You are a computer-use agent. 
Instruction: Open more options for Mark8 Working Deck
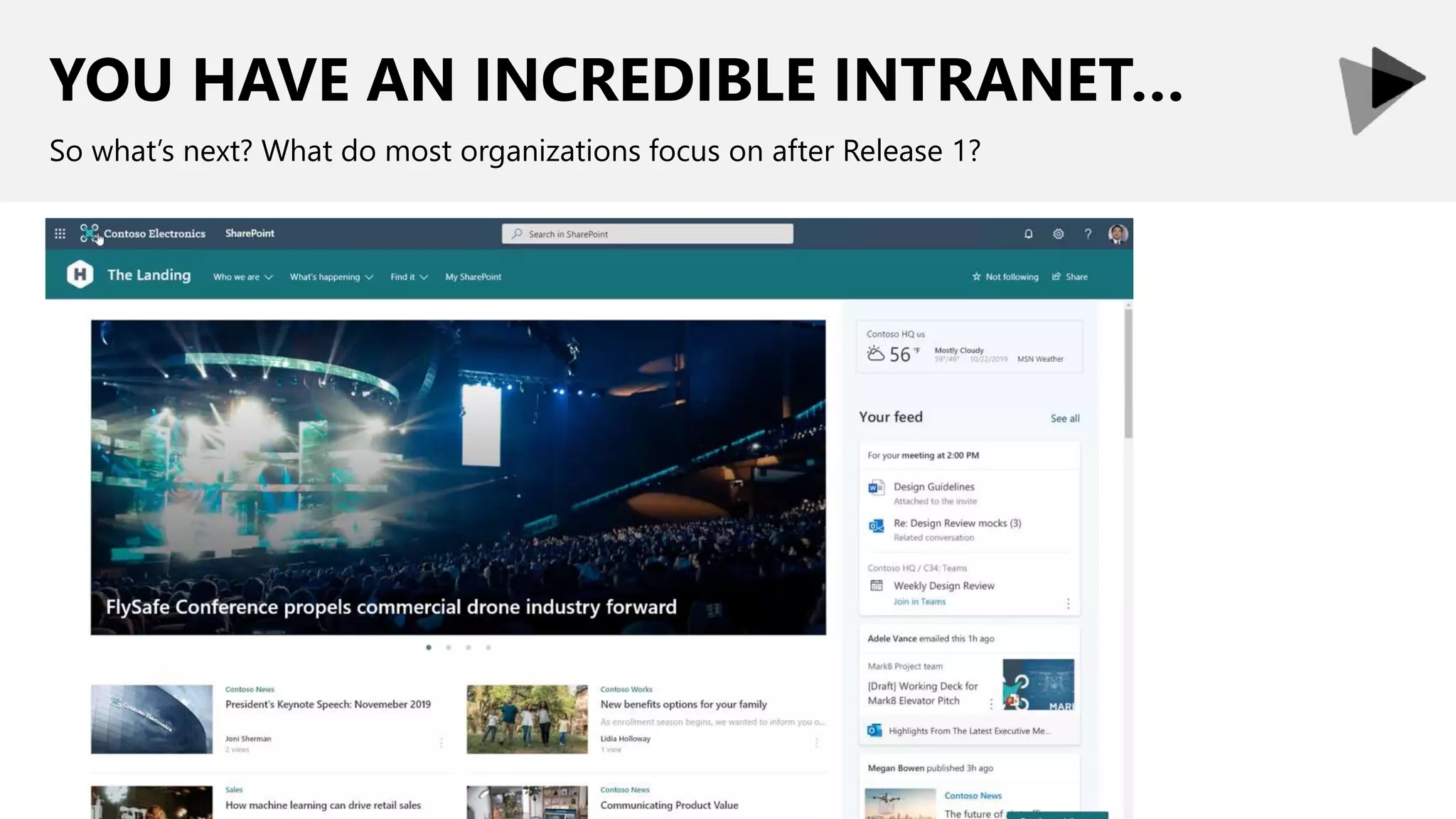click(992, 704)
